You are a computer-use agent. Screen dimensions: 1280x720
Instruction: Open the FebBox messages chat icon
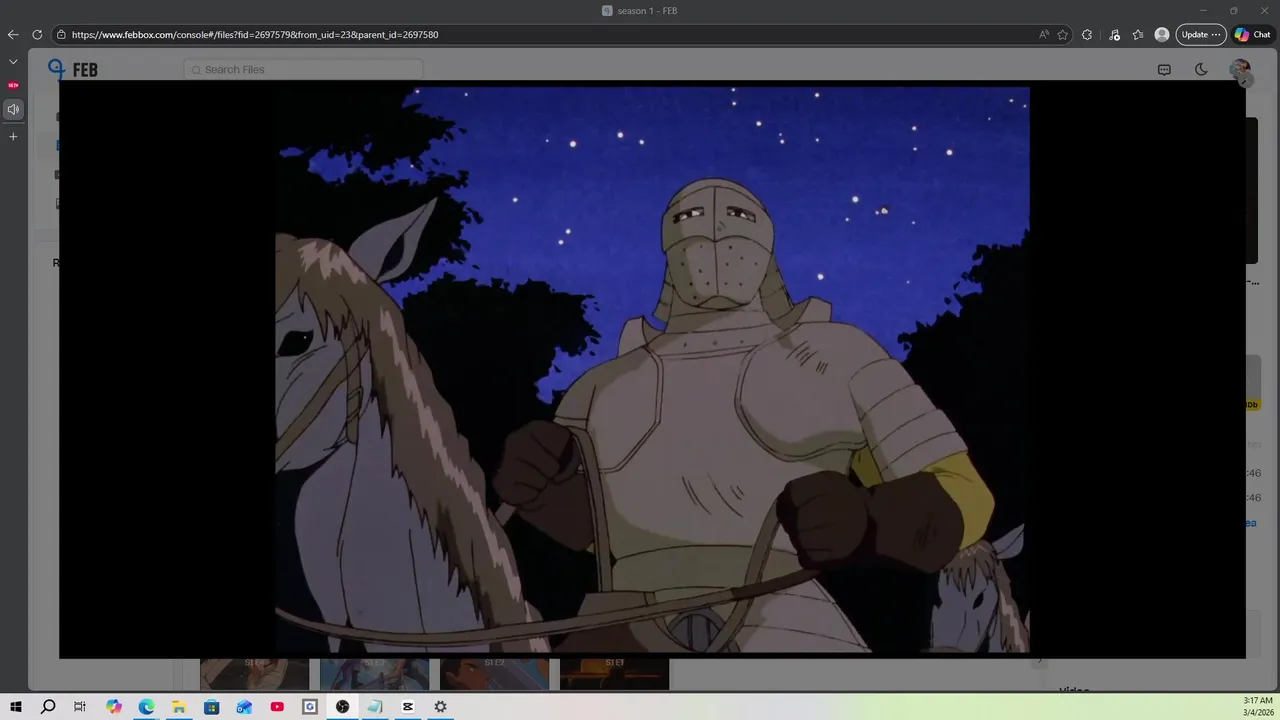point(1164,69)
